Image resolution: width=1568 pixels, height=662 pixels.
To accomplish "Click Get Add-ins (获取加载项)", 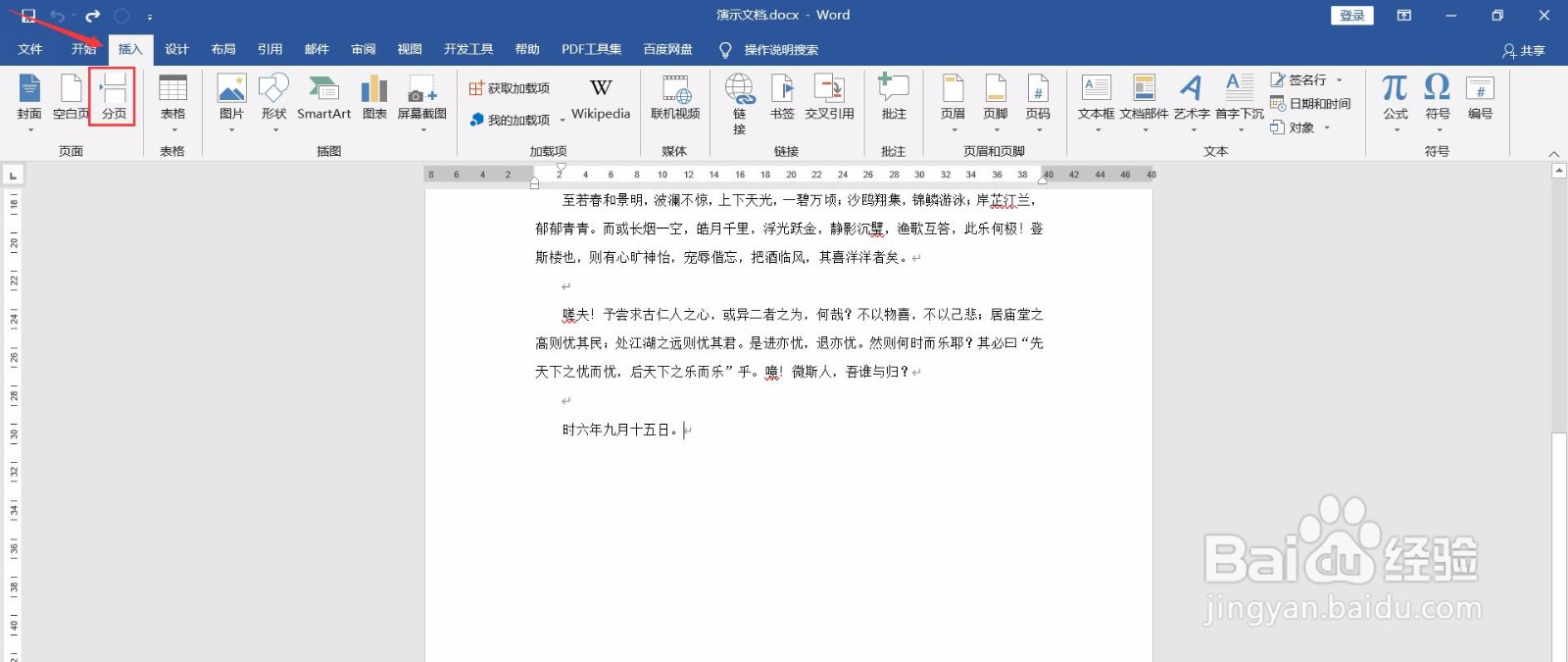I will 510,88.
